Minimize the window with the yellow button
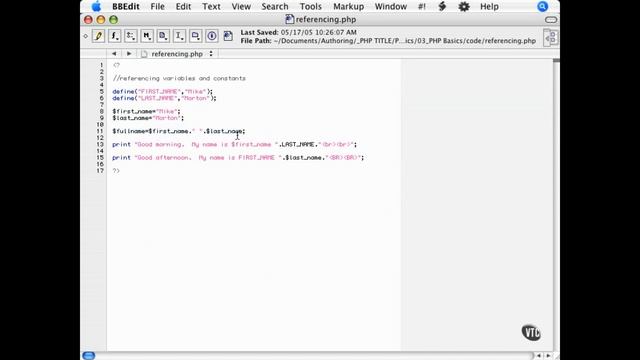640x360 pixels. point(101,20)
